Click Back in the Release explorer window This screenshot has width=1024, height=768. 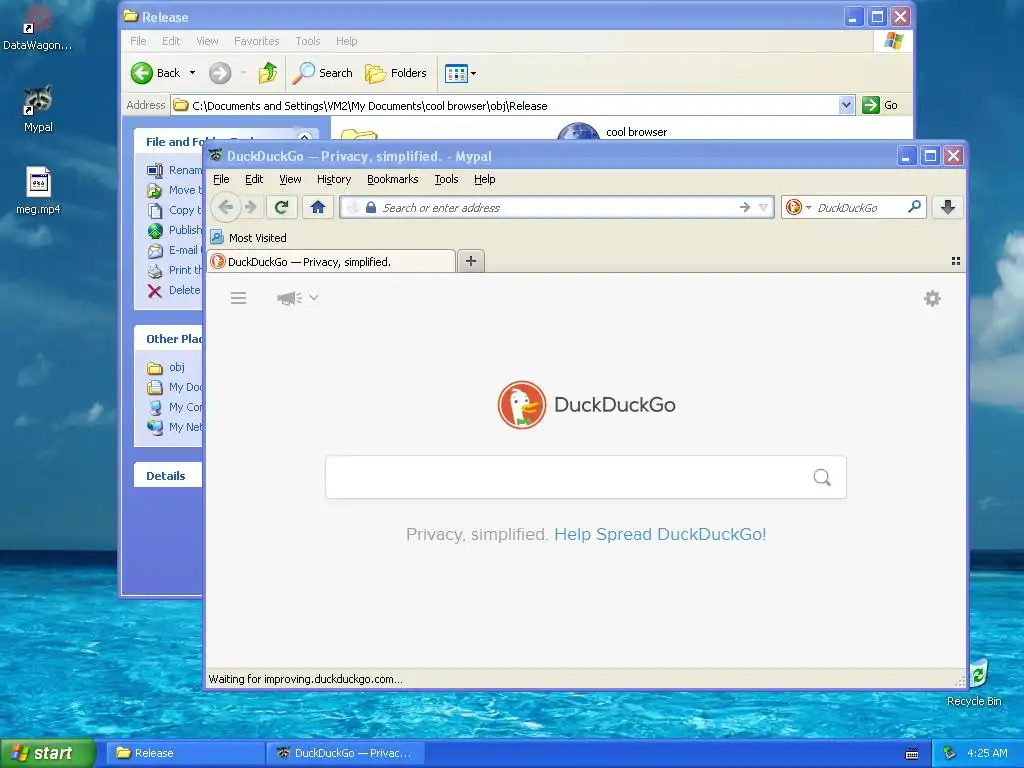(x=155, y=73)
